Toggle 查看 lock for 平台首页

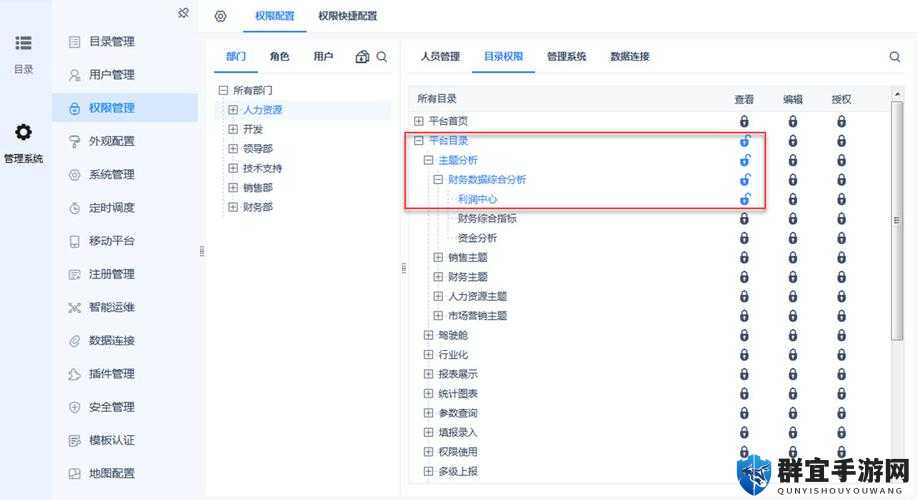tap(744, 121)
